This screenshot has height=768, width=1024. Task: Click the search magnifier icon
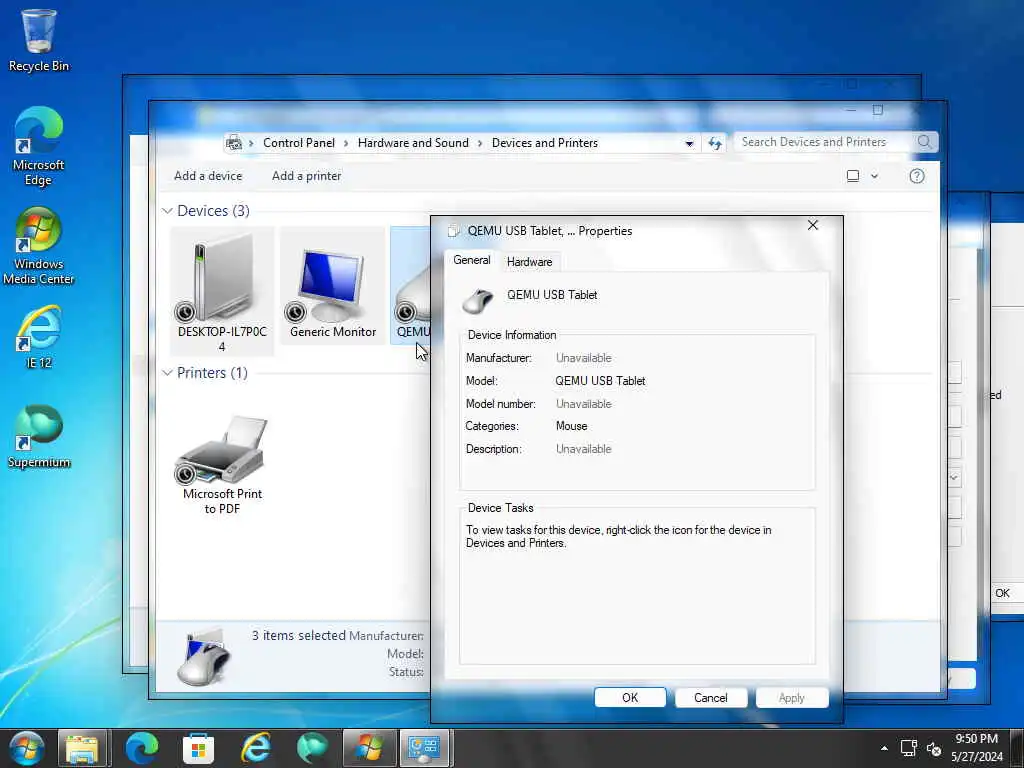coord(924,142)
